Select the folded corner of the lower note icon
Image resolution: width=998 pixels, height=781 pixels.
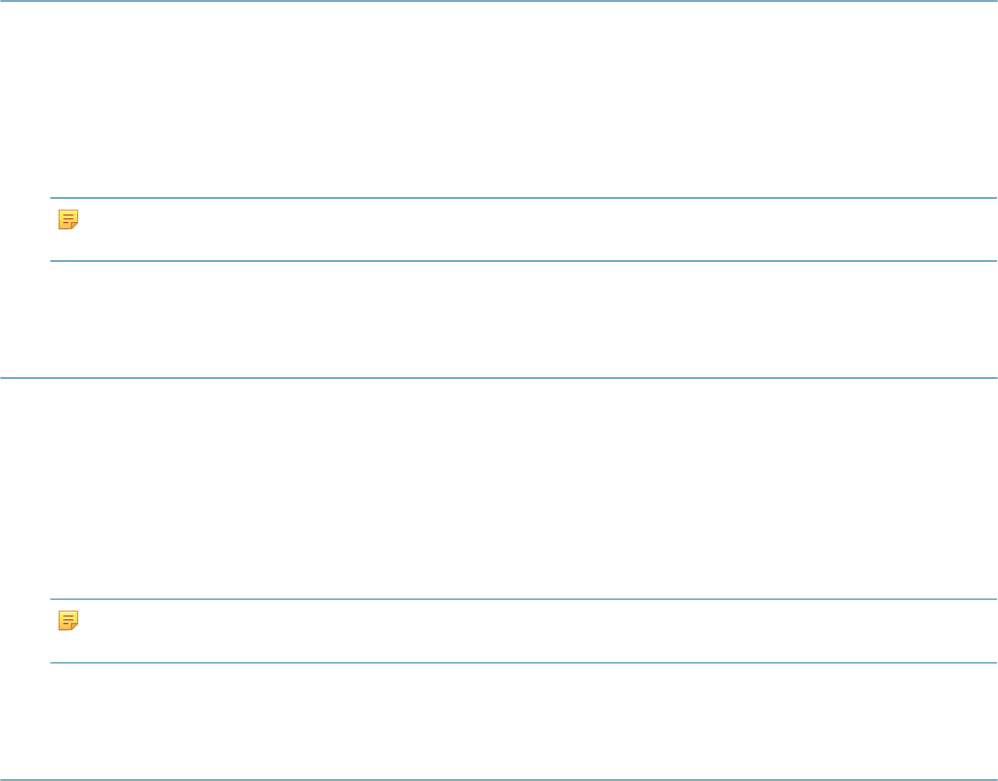point(74,626)
